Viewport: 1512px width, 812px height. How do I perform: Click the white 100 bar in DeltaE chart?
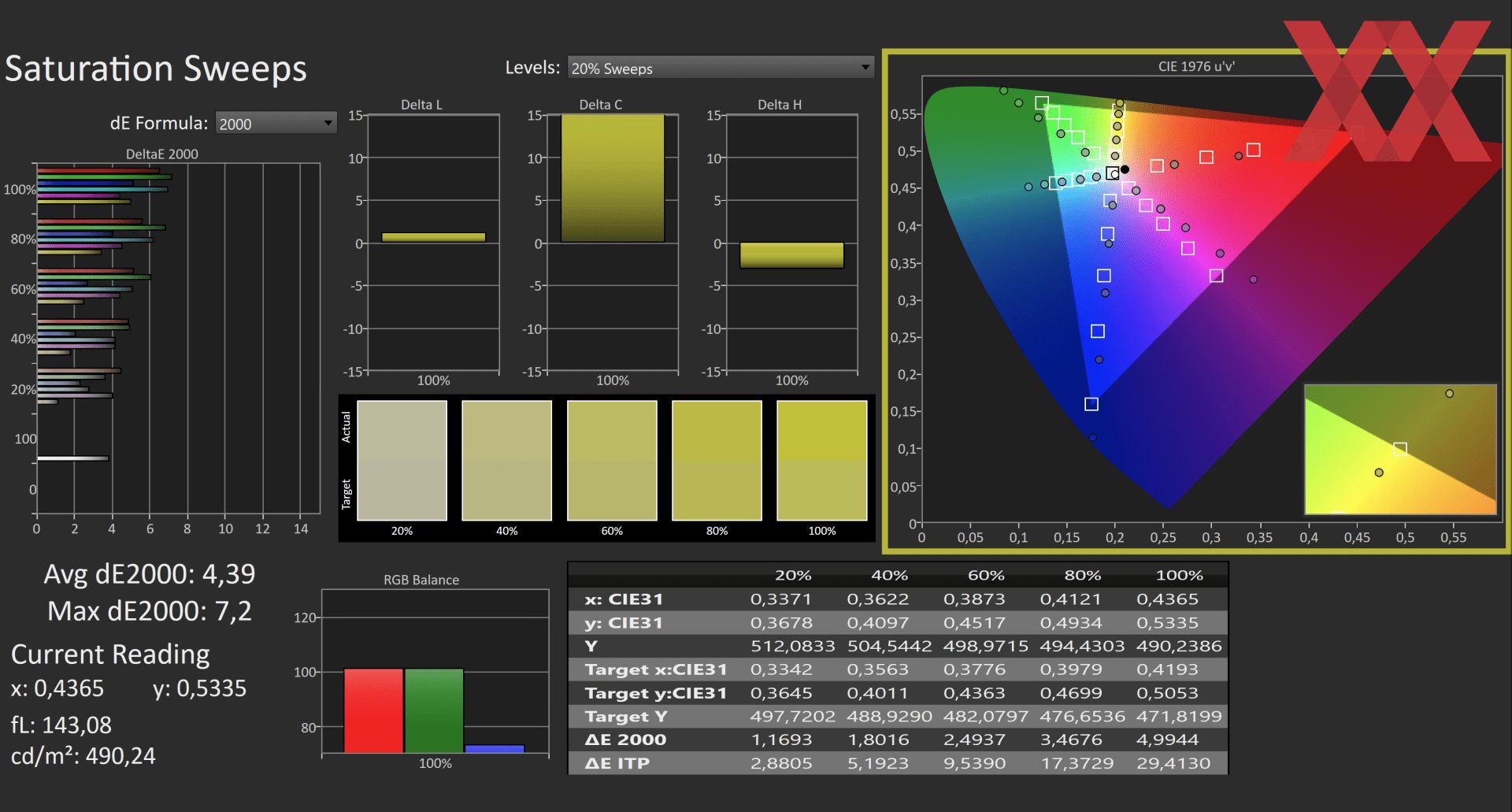72,458
